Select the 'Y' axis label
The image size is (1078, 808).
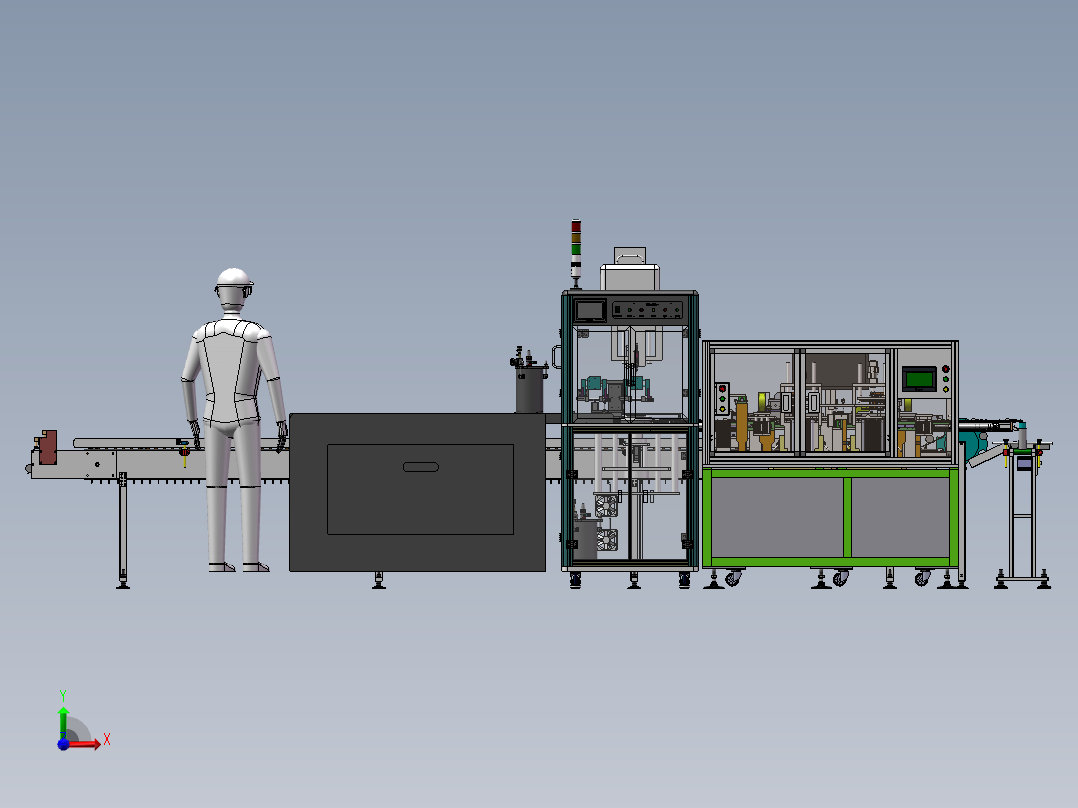(x=63, y=696)
